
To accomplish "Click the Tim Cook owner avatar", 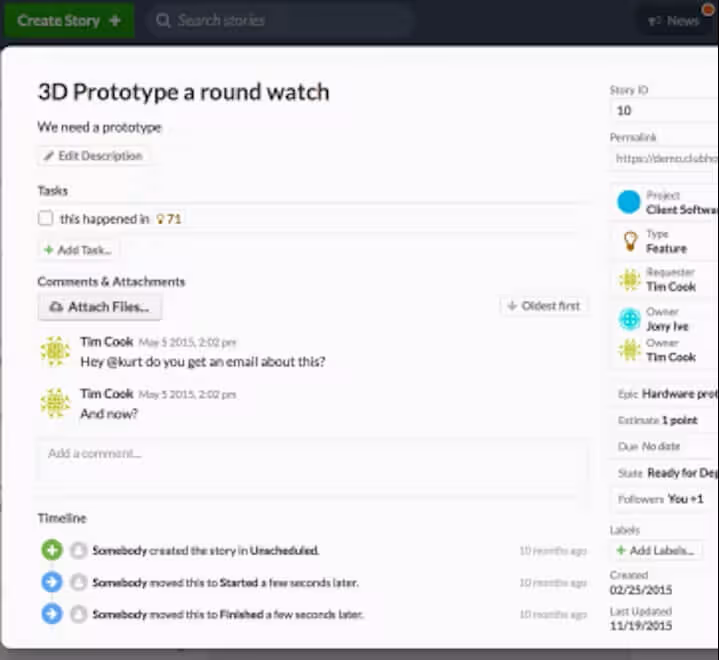I will pos(630,350).
